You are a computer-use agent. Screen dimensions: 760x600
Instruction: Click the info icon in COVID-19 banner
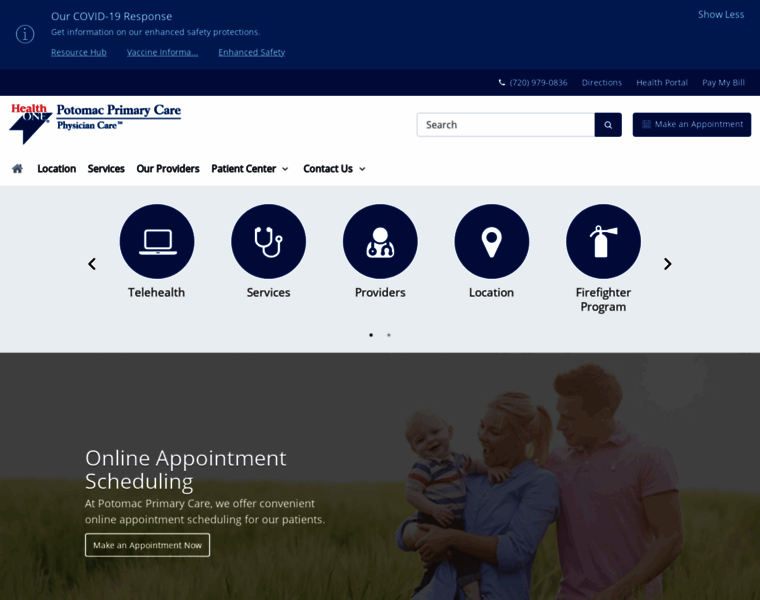[25, 34]
